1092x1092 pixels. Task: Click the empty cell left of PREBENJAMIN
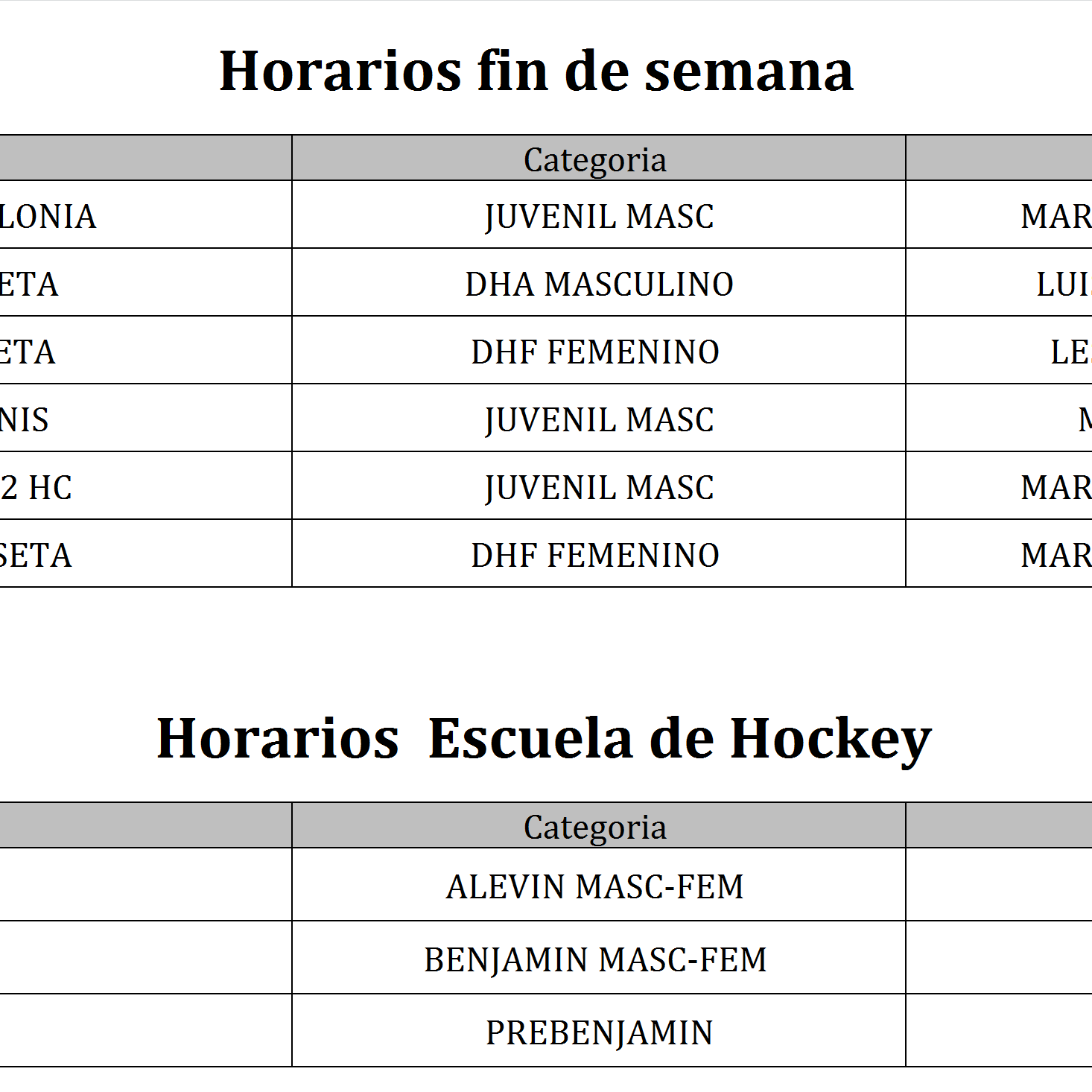point(145,1031)
